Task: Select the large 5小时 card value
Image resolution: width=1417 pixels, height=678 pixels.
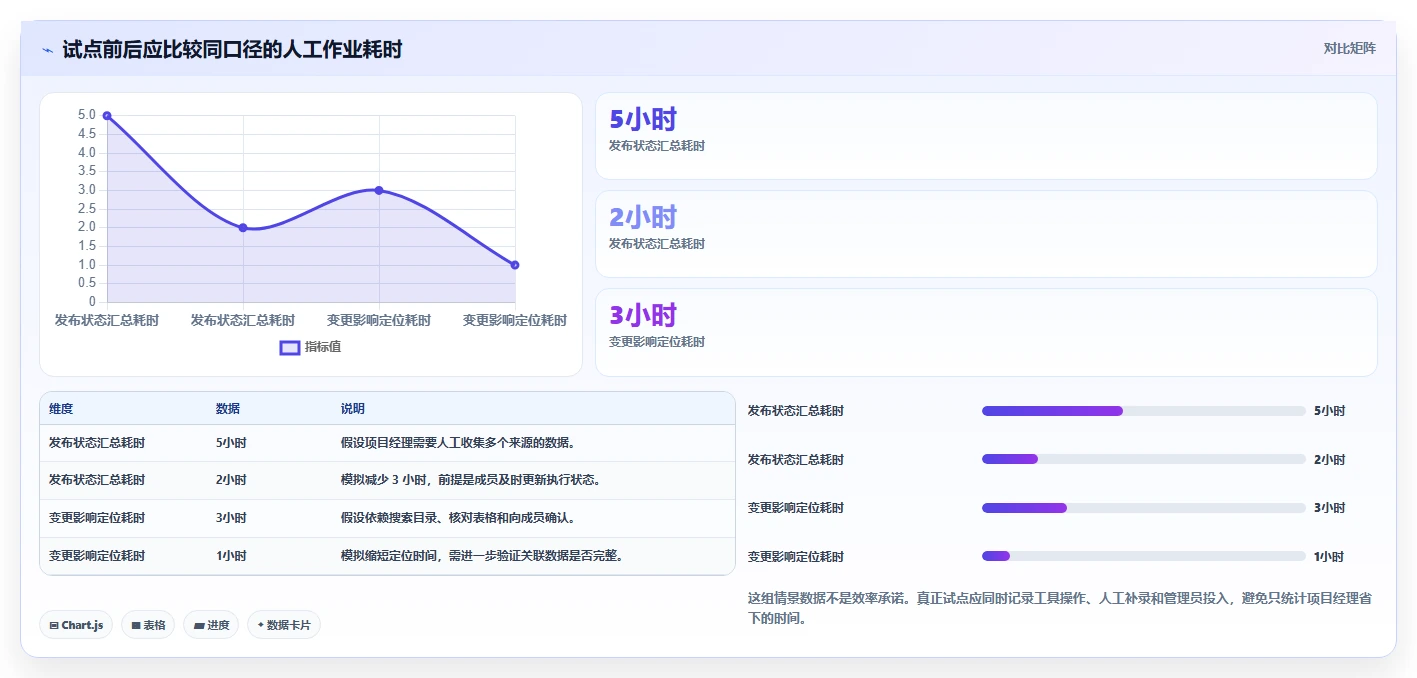Action: (643, 119)
